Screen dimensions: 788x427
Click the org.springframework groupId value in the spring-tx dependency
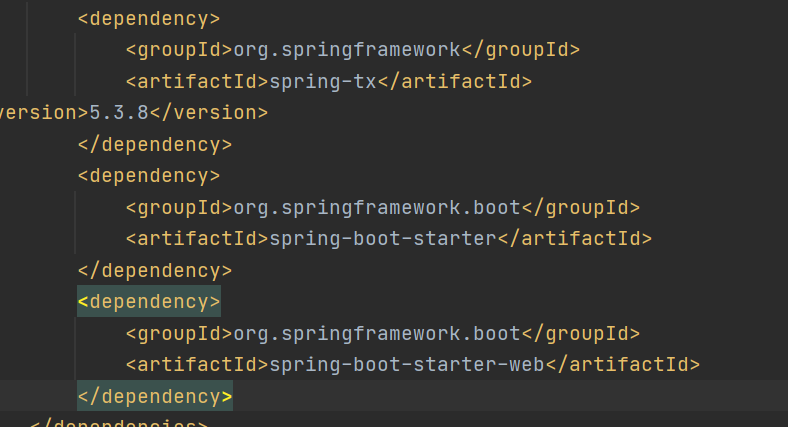[347, 50]
